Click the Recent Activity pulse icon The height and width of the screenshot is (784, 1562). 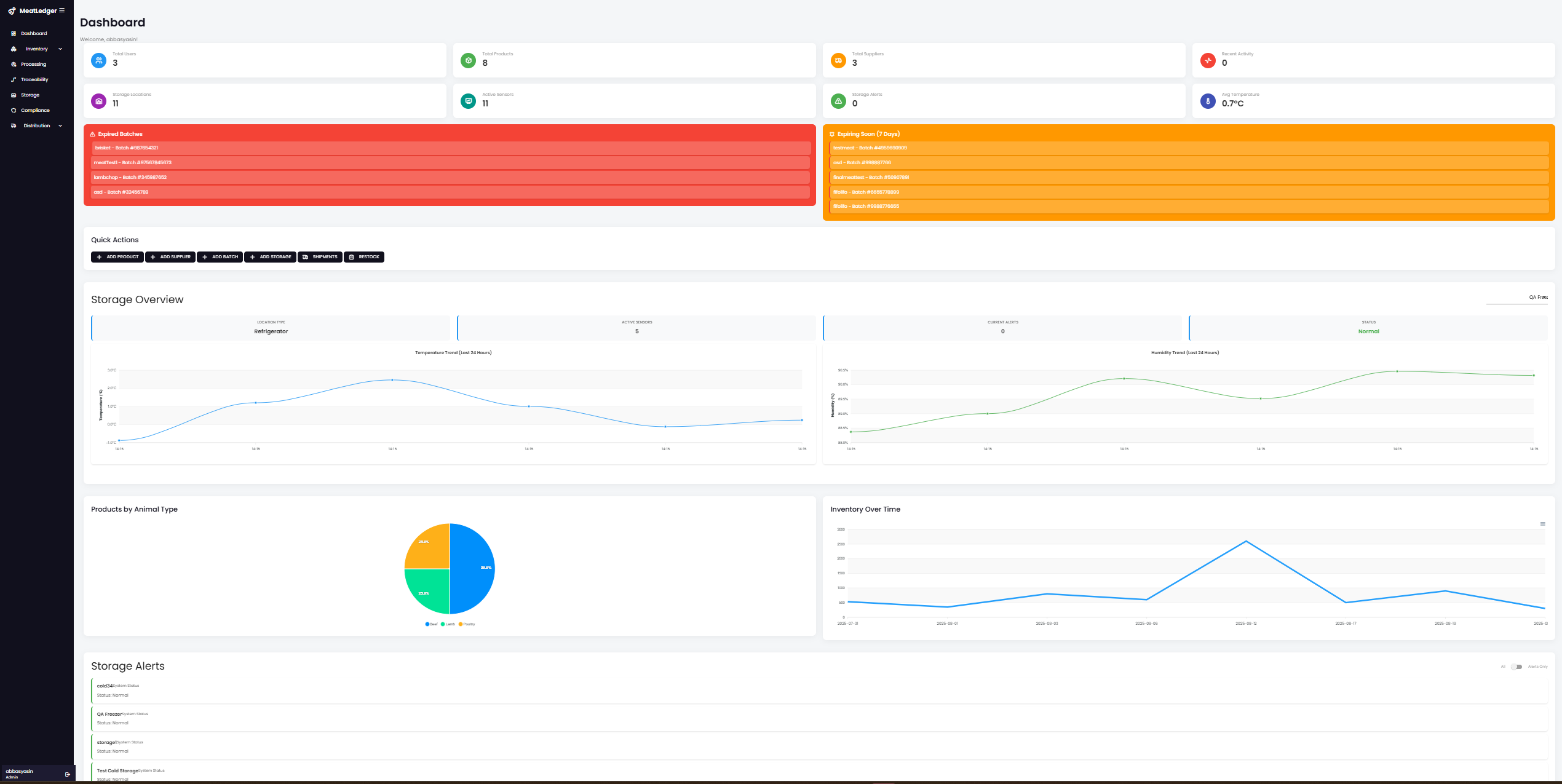(x=1208, y=60)
